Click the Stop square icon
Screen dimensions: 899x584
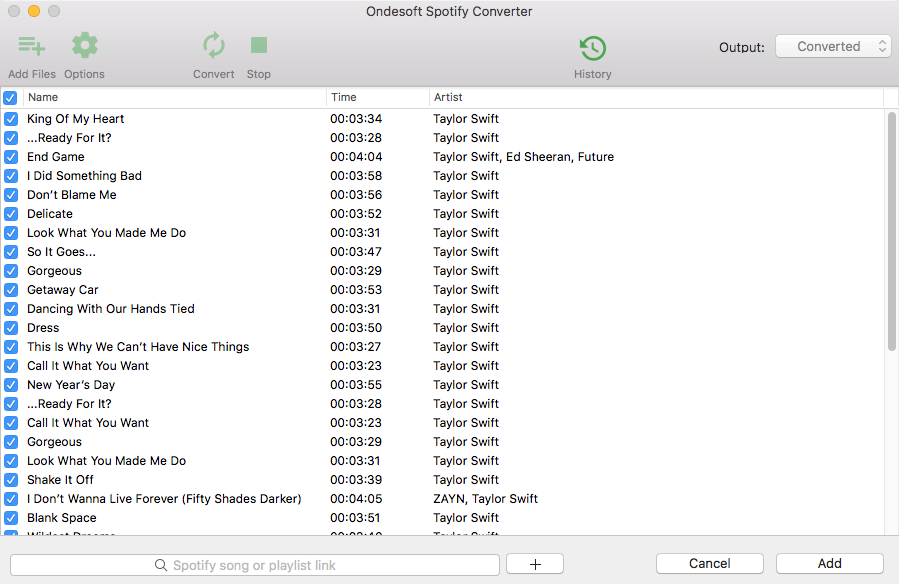(259, 45)
